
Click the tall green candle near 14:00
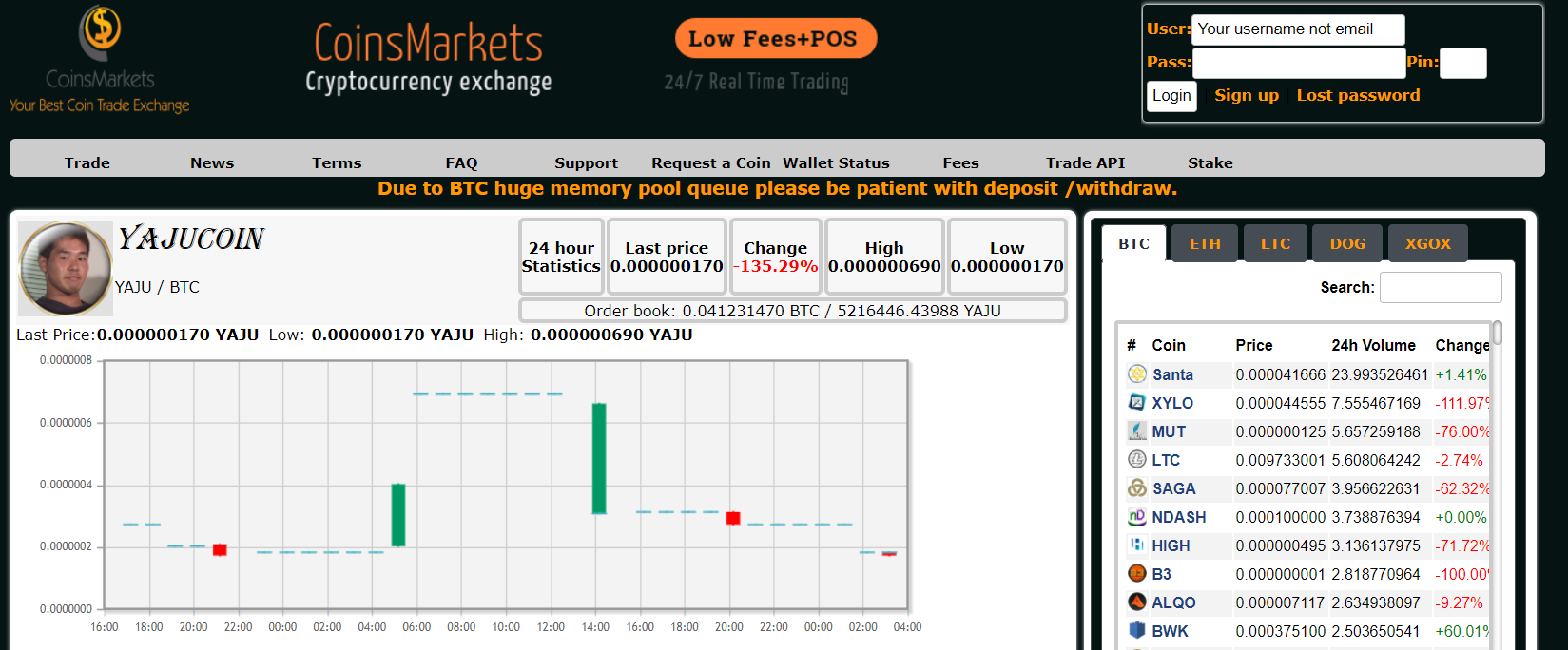(599, 459)
